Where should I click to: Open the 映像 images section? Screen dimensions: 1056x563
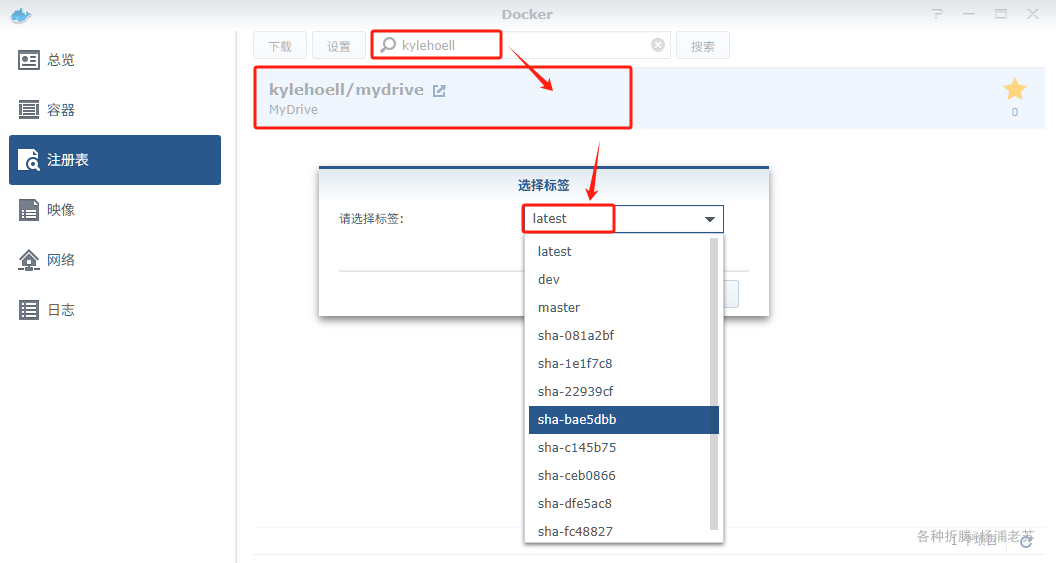pyautogui.click(x=114, y=209)
